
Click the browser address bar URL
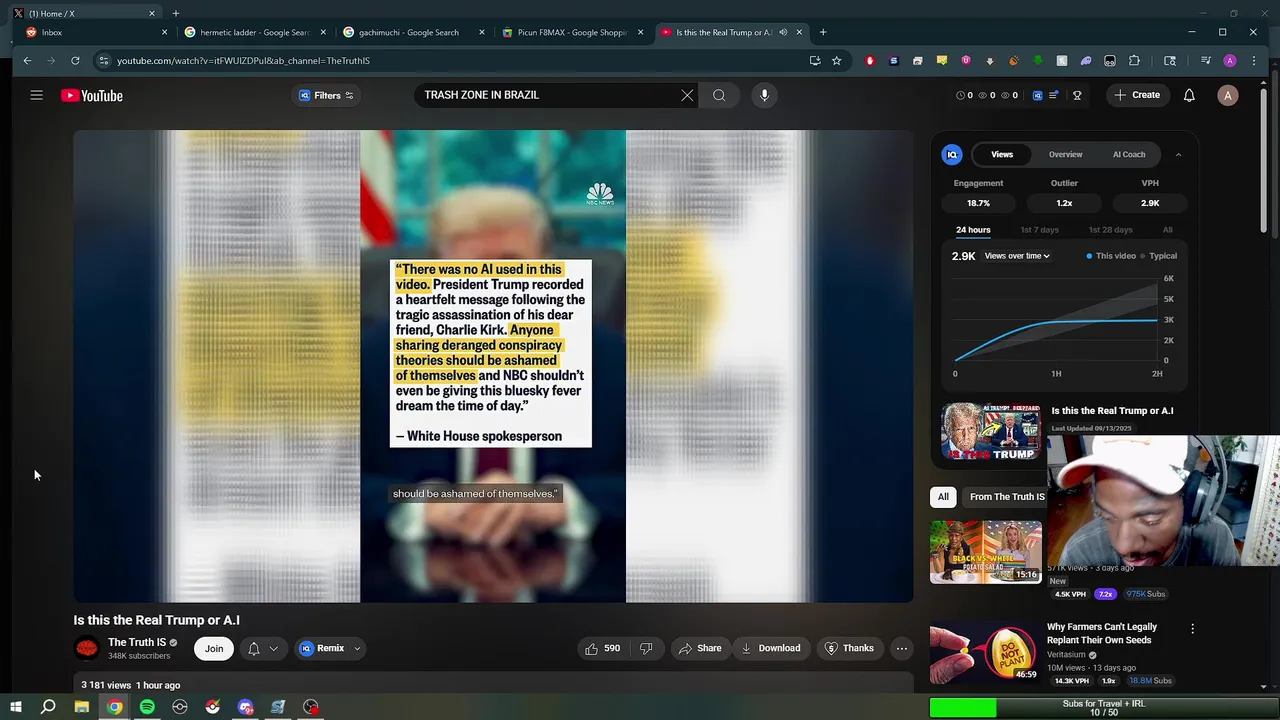coord(243,60)
